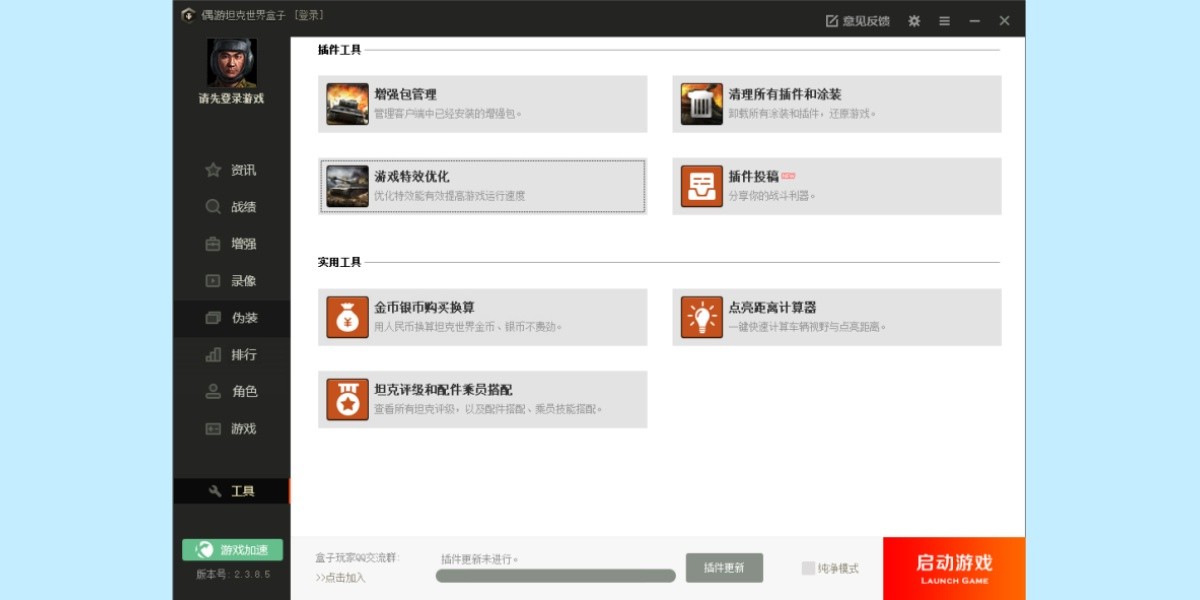The width and height of the screenshot is (1200, 600).
Task: Click the medal icon for 坦克评级和配件乘员搭配
Action: [x=347, y=399]
